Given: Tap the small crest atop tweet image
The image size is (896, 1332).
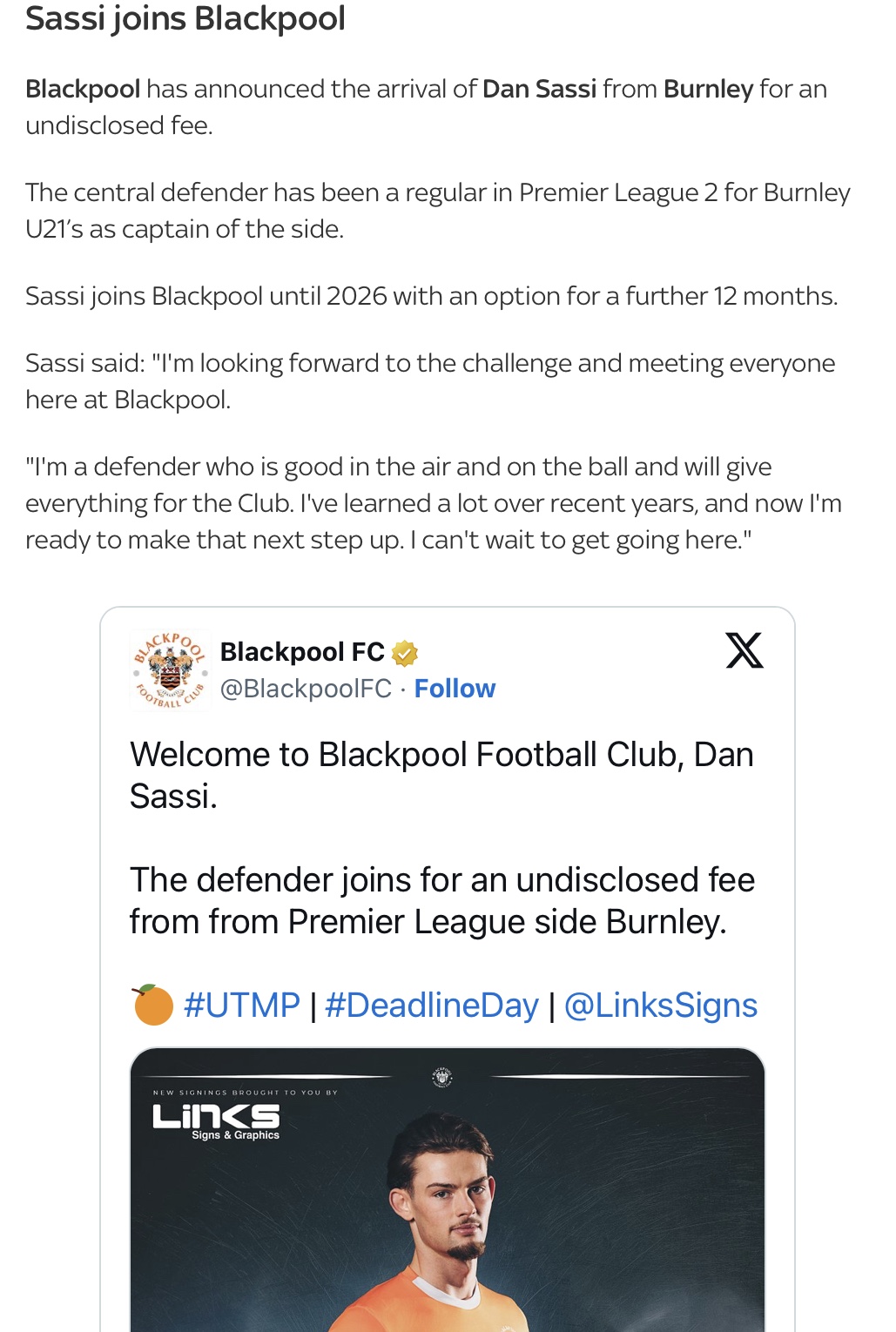Looking at the screenshot, I should 442,1077.
